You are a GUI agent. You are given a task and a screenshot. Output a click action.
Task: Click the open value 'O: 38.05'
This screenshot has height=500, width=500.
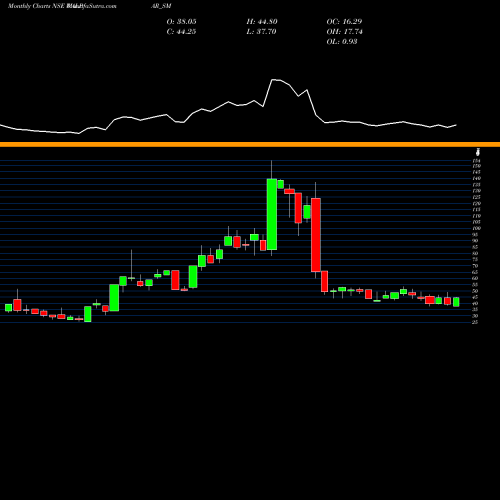point(181,22)
